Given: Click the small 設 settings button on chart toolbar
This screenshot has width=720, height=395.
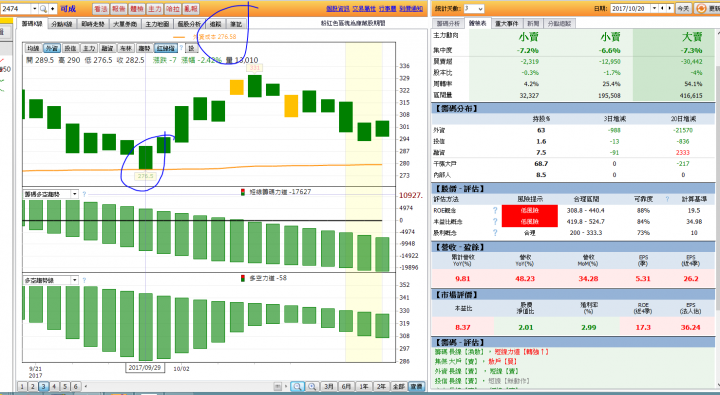Looking at the screenshot, I should click(x=191, y=48).
